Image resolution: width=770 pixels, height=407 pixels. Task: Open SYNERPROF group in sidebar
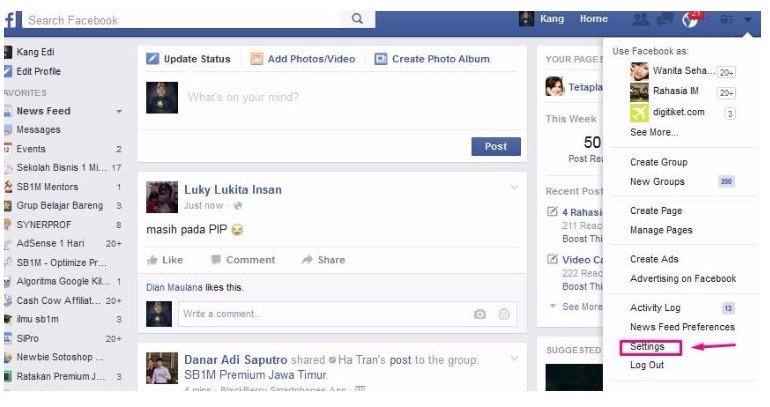pos(44,224)
